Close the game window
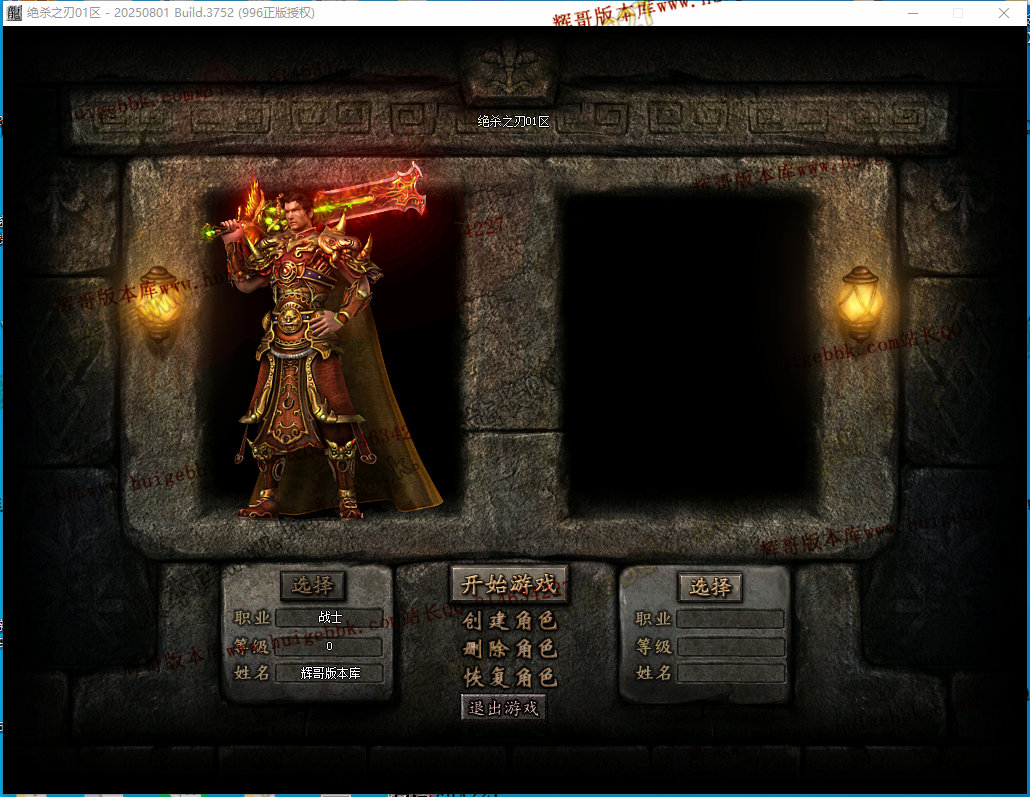Screen dimensions: 1030x797 point(1003,13)
